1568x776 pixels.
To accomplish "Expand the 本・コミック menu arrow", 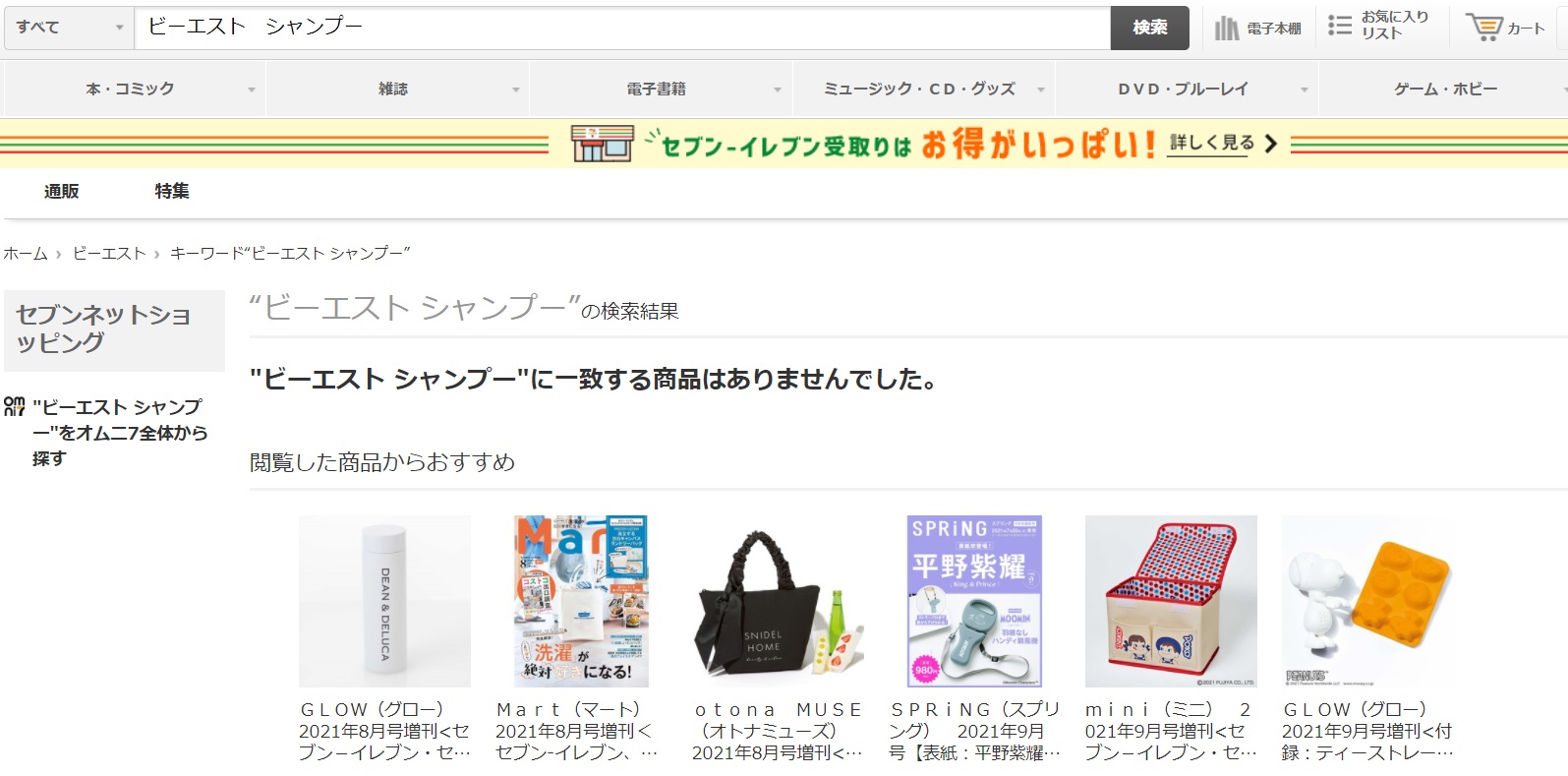I will pyautogui.click(x=252, y=90).
